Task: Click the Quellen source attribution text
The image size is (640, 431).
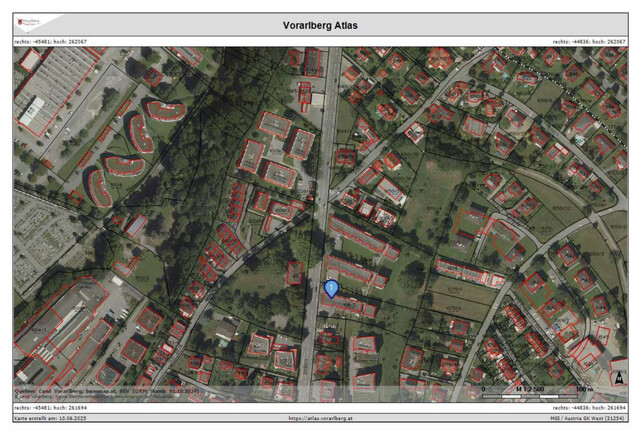Action: (x=100, y=390)
